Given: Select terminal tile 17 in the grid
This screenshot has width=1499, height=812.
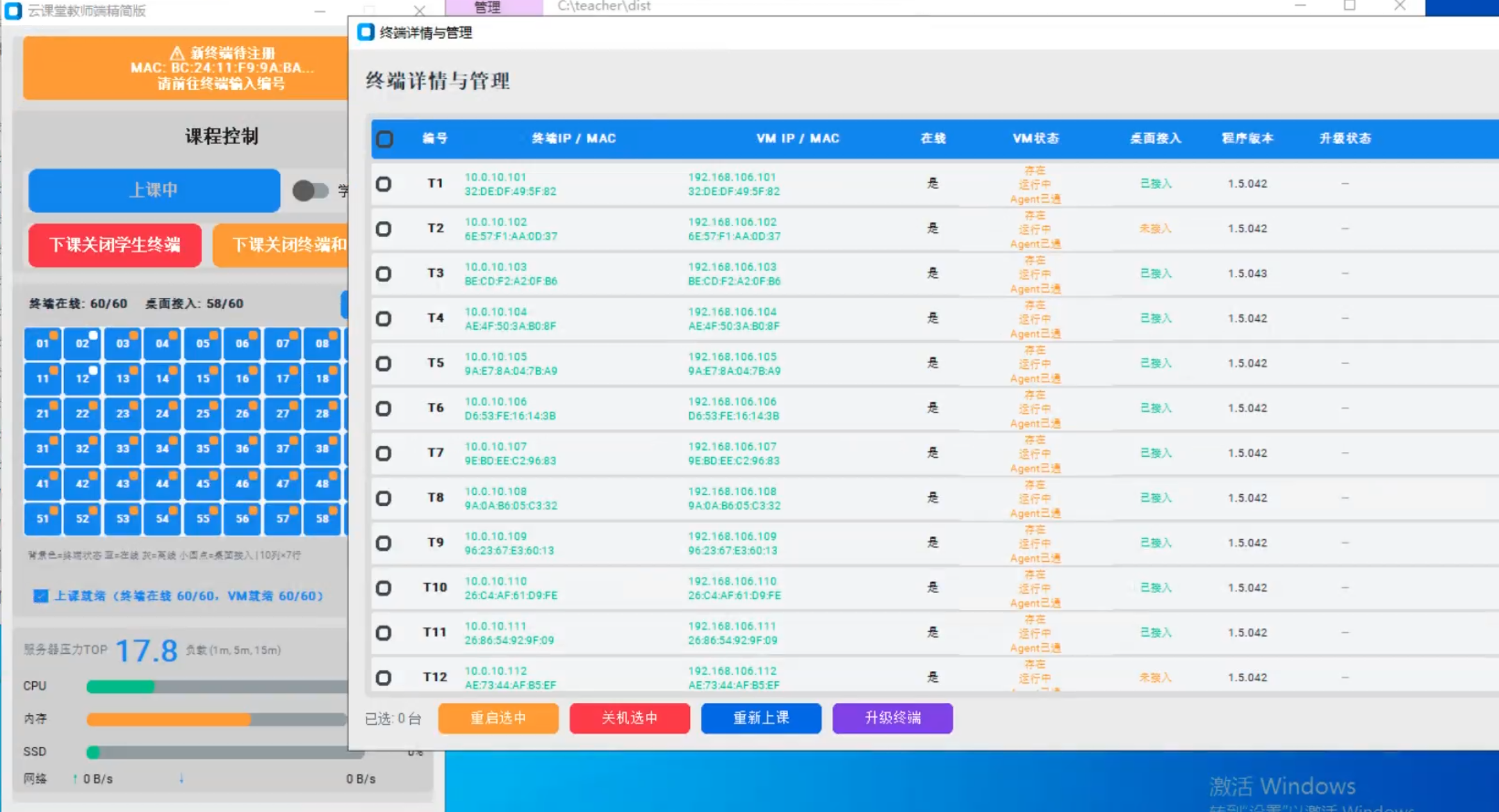Looking at the screenshot, I should pyautogui.click(x=283, y=378).
